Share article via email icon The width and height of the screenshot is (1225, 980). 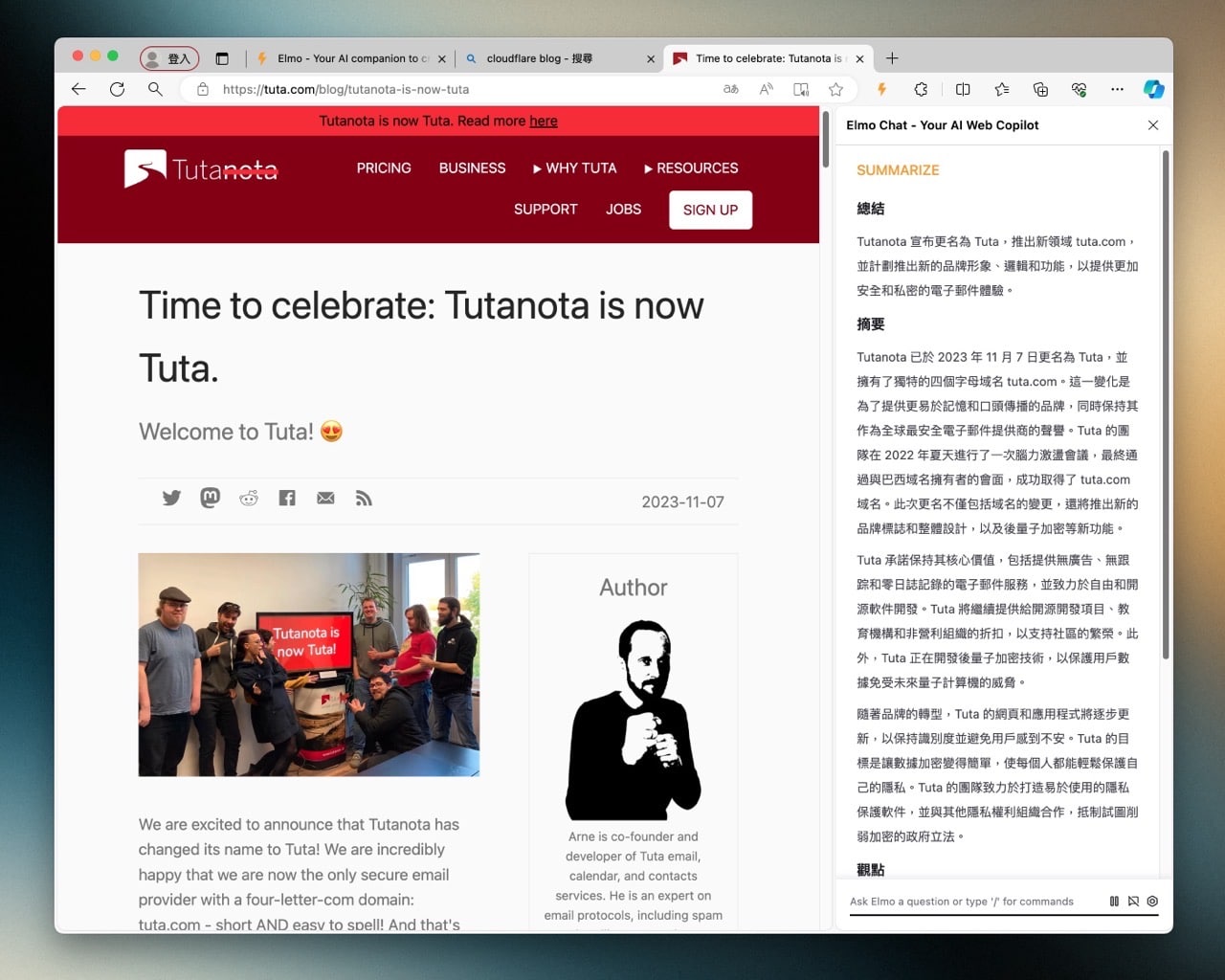325,498
